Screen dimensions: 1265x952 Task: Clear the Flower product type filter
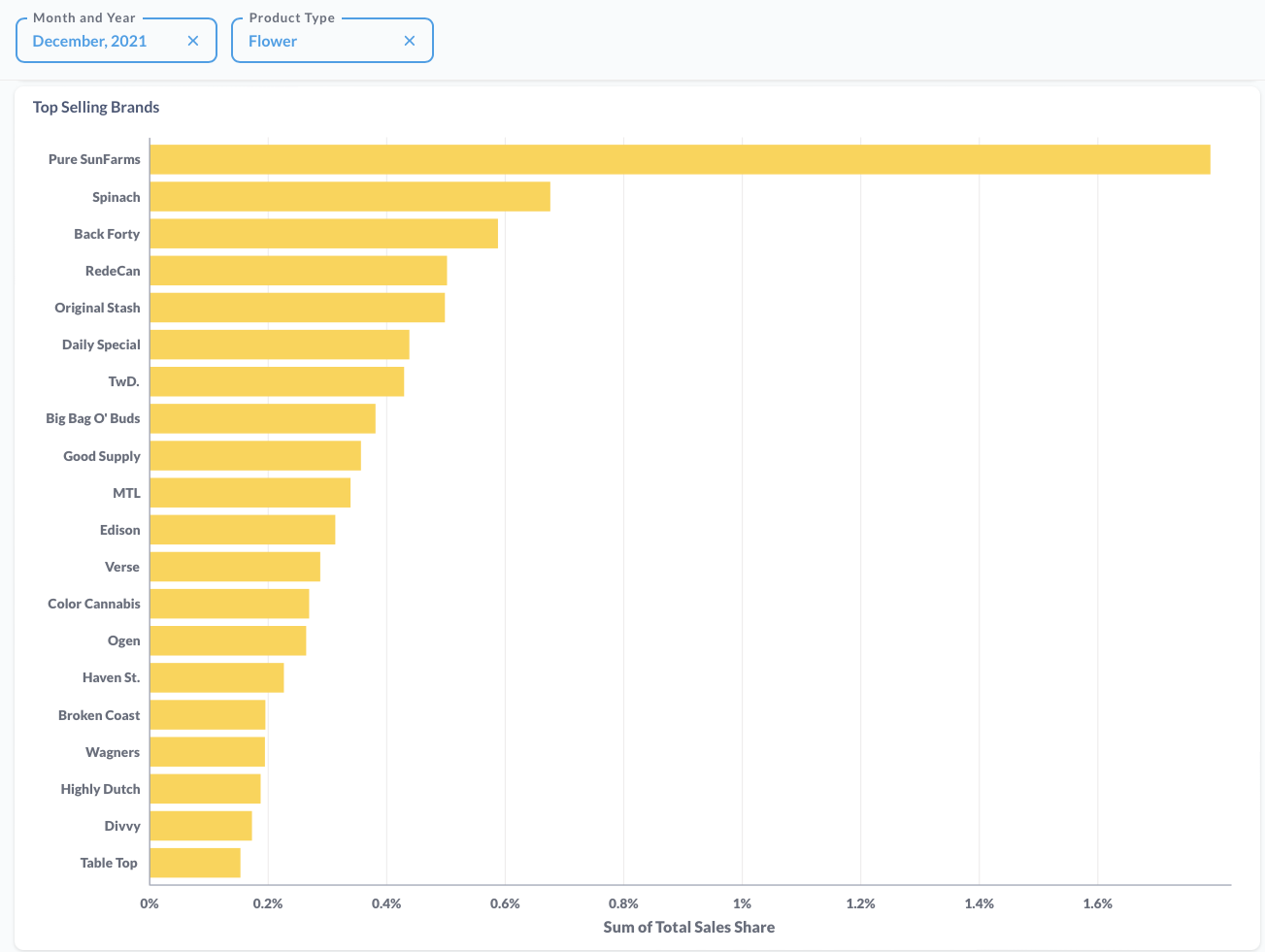410,41
